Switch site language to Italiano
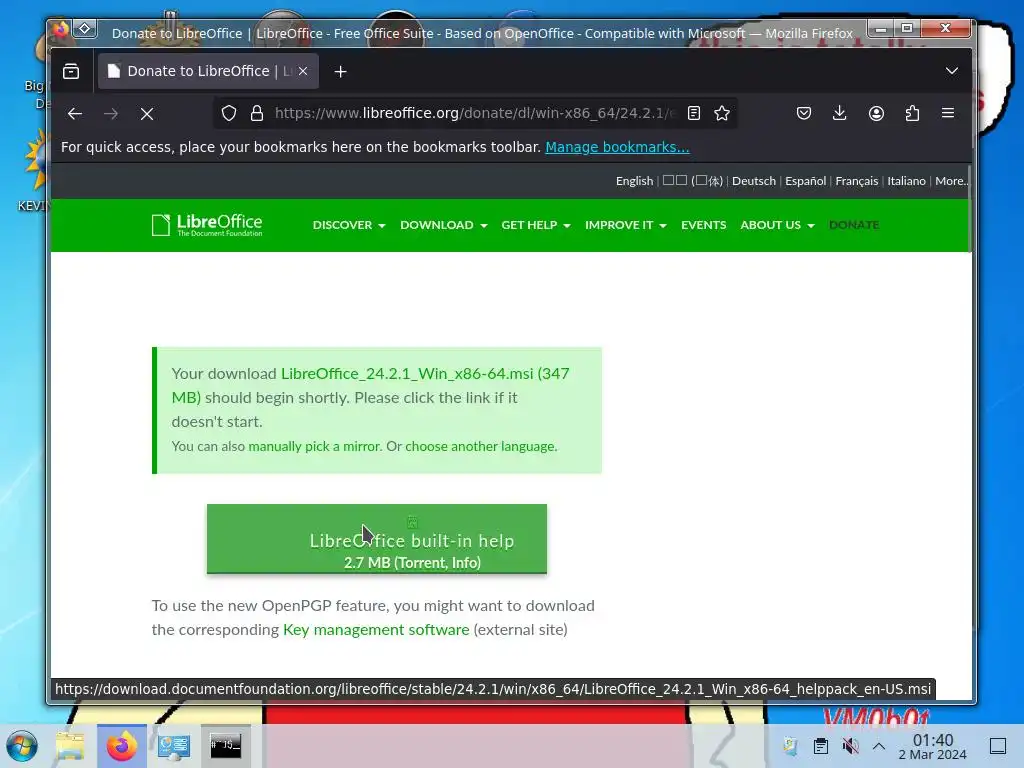Image resolution: width=1024 pixels, height=768 pixels. [906, 181]
